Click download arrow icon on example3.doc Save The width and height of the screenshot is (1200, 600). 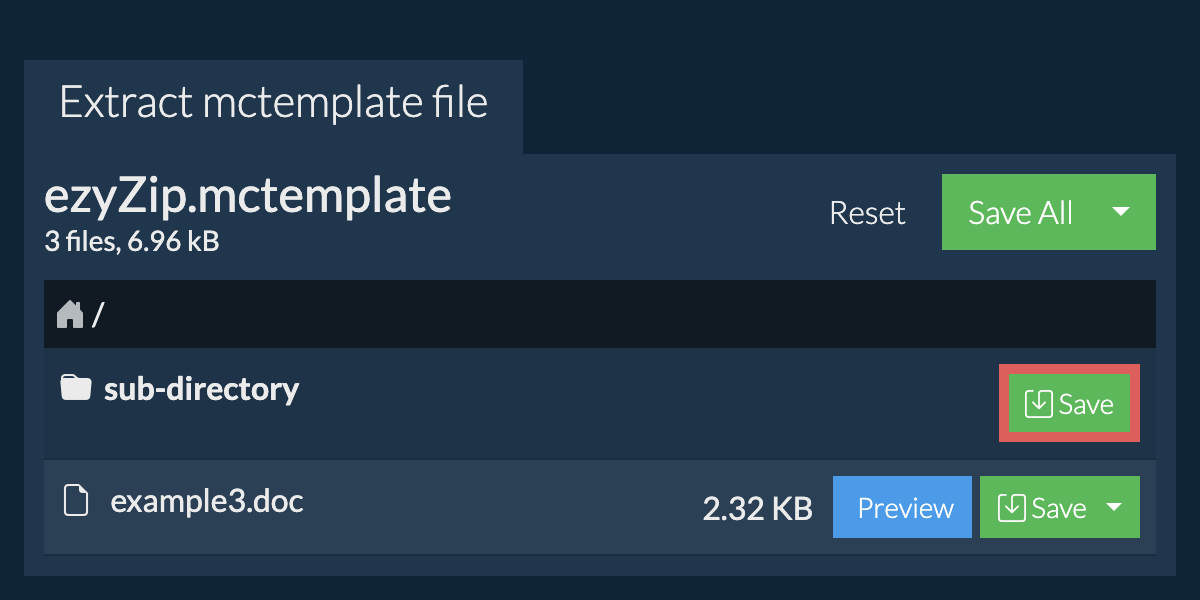[1012, 508]
